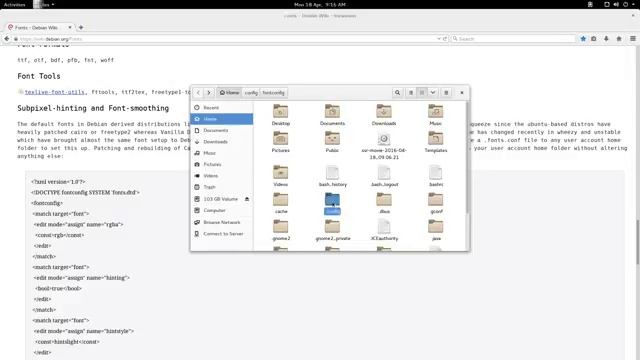Select the Pictures folder icon in grid
Viewport: 640px width, 360px height.
(x=280, y=138)
